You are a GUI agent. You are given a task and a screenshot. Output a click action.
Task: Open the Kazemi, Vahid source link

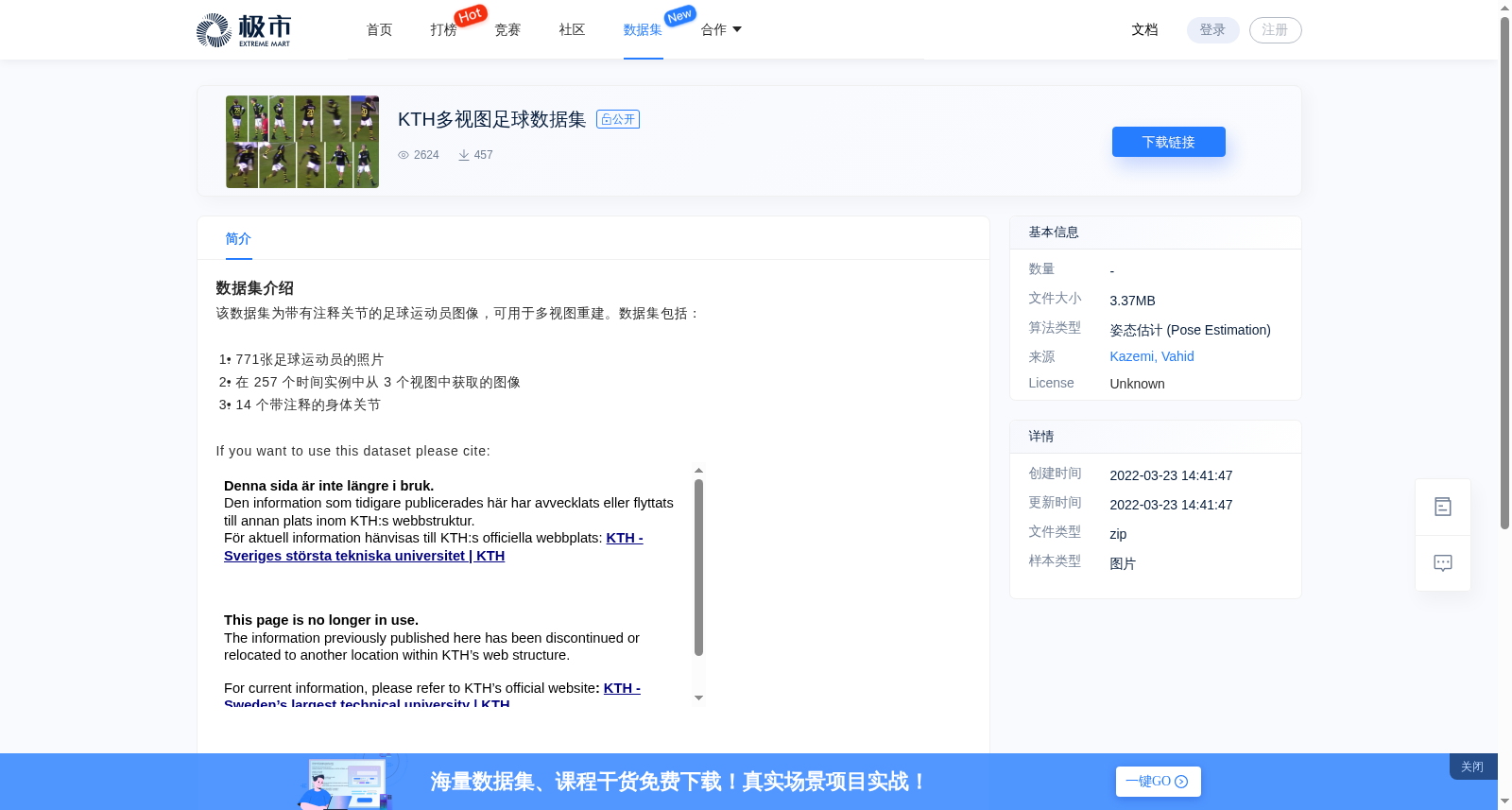[1152, 356]
